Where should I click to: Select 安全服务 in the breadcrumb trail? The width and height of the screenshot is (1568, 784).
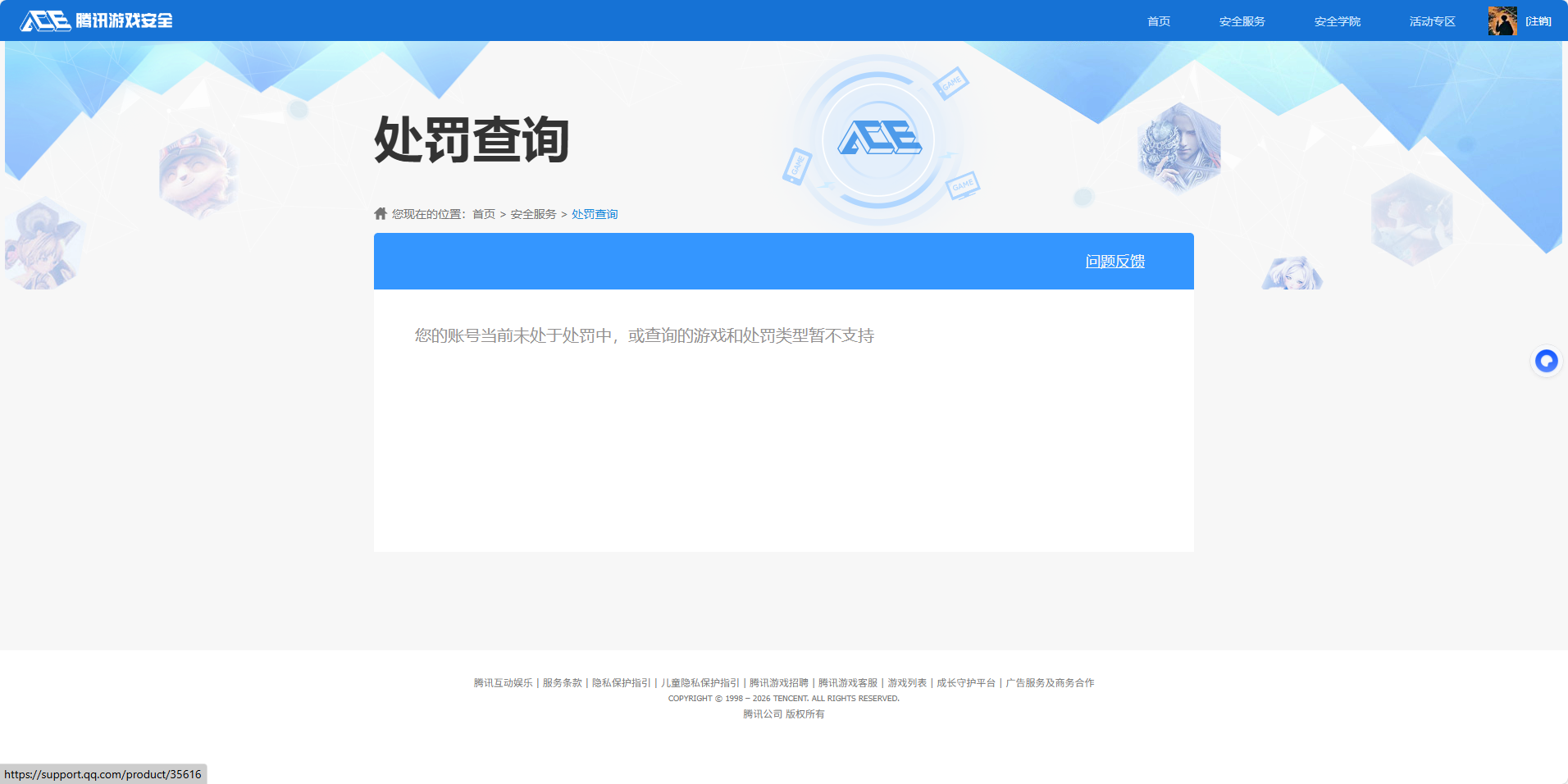point(531,213)
